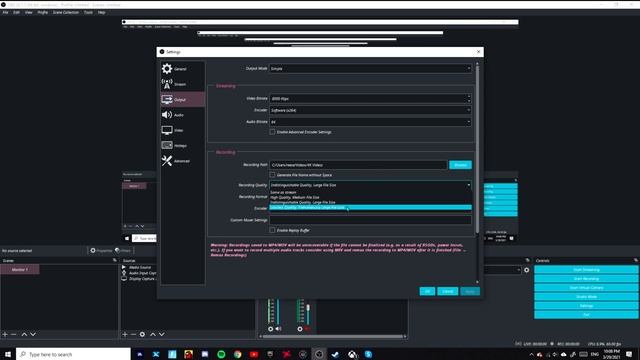The width and height of the screenshot is (640, 360).
Task: Add a new source with plus icon
Action: pyautogui.click(x=125, y=334)
